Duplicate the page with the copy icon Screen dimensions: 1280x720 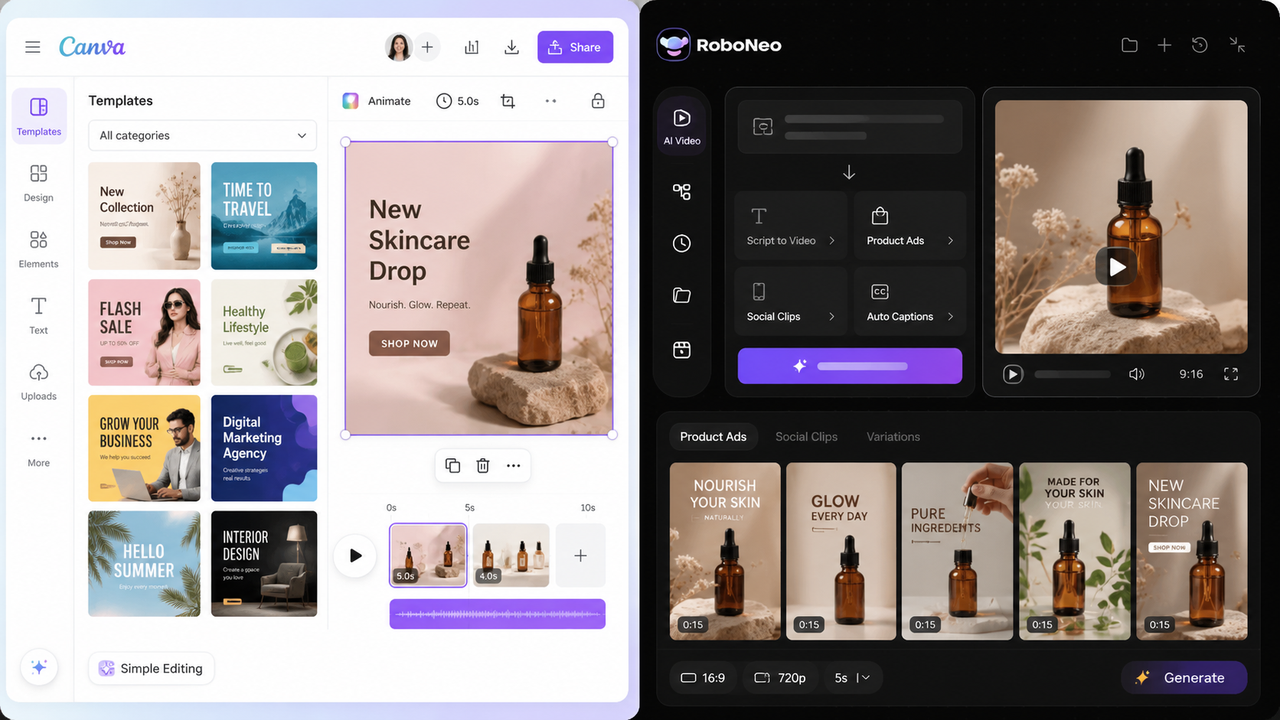tap(453, 465)
